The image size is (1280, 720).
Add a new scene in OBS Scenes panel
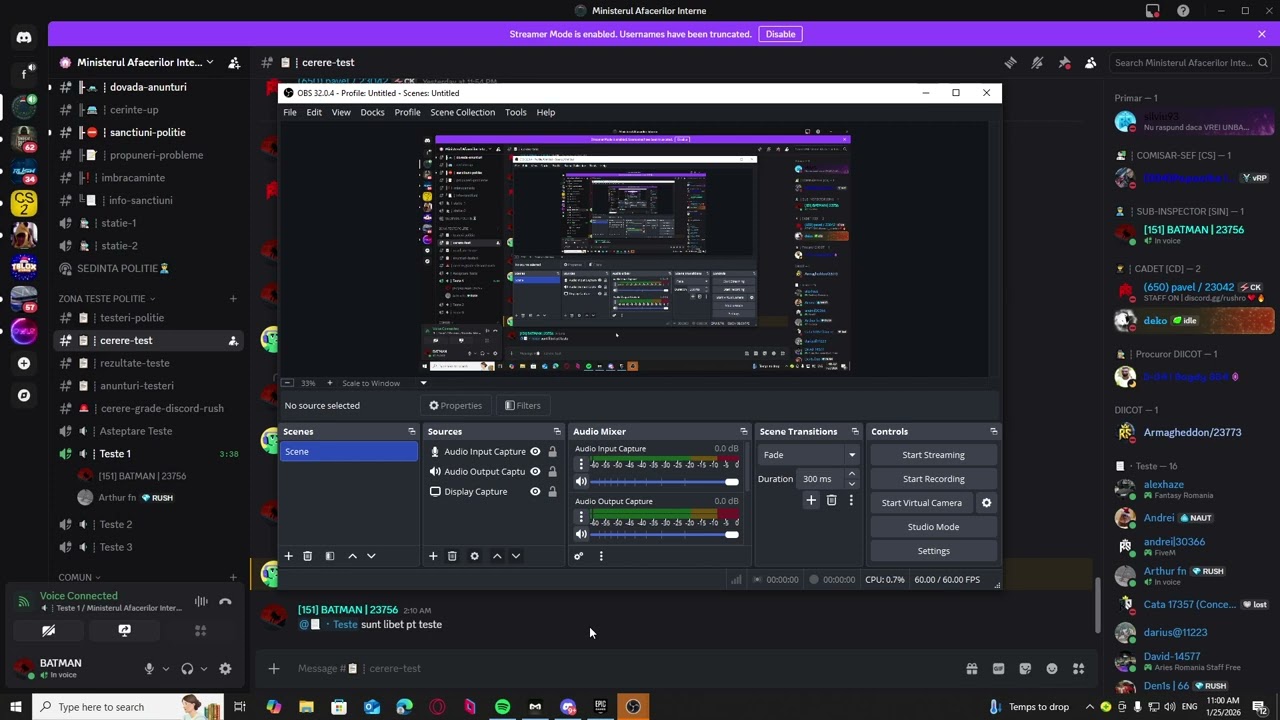coord(288,556)
